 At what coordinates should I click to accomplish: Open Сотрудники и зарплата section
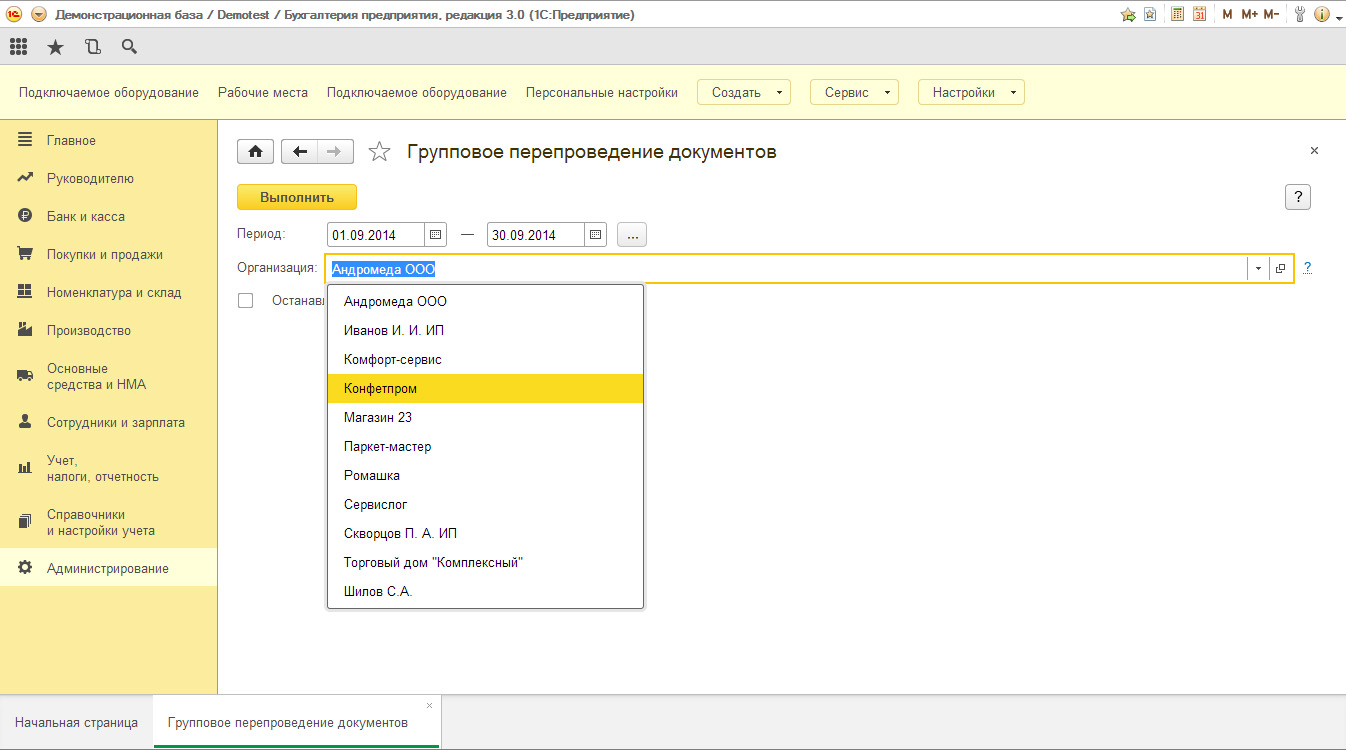(108, 423)
